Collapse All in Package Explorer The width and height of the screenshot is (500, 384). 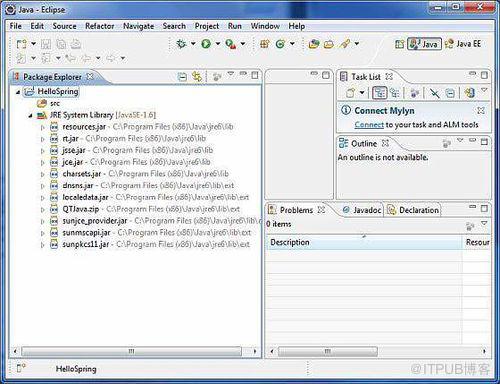point(182,77)
